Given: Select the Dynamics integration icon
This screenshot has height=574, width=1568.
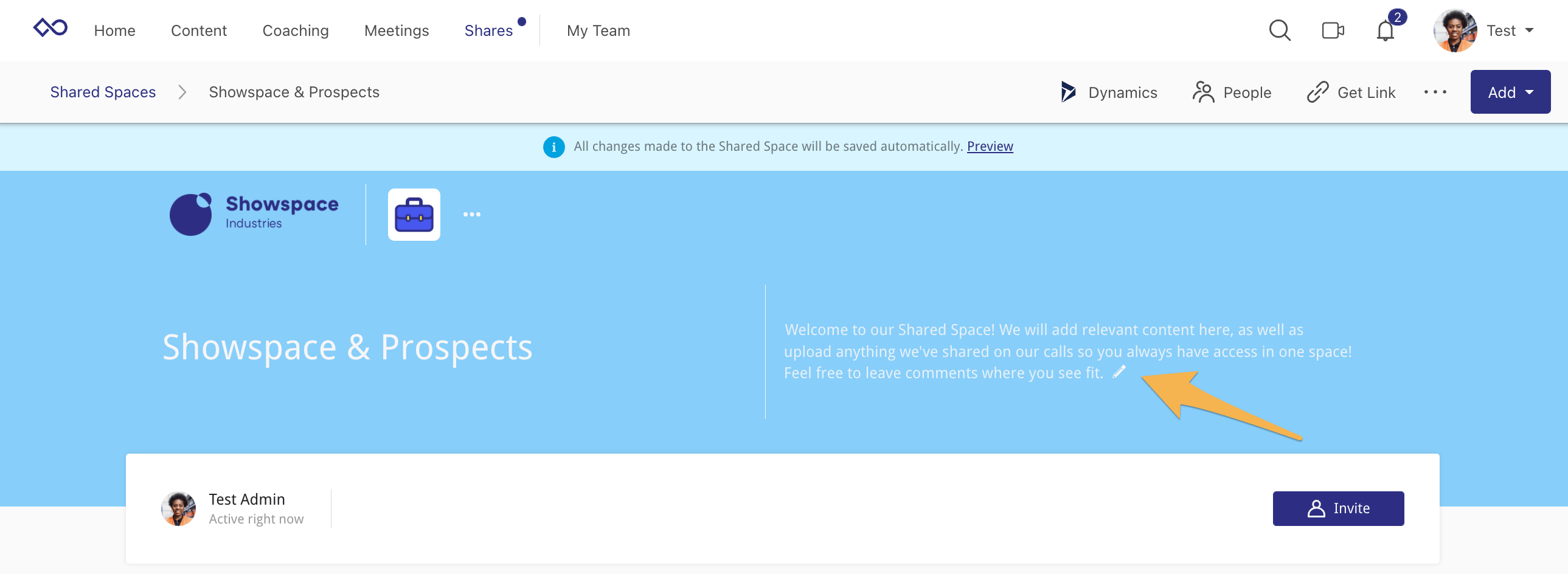Looking at the screenshot, I should pos(1068,92).
